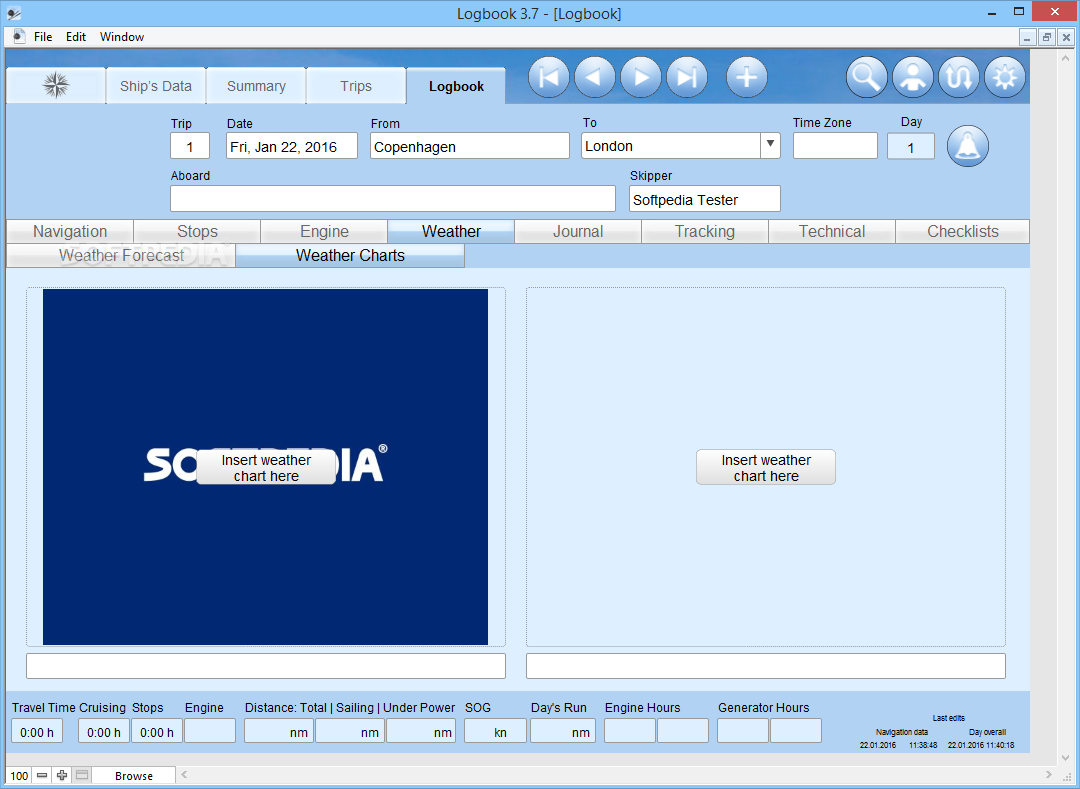This screenshot has width=1080, height=789.
Task: Select the Weather section tab
Action: [x=451, y=231]
